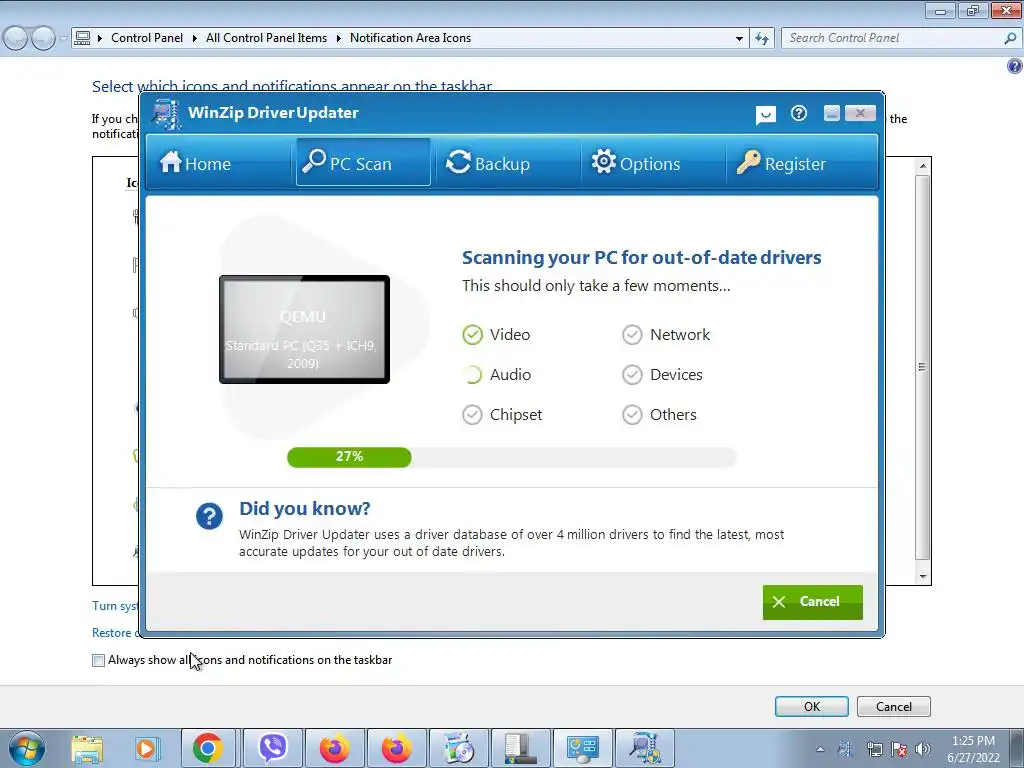The image size is (1024, 768).
Task: Open the first Firefox taskbar icon
Action: pyautogui.click(x=334, y=748)
